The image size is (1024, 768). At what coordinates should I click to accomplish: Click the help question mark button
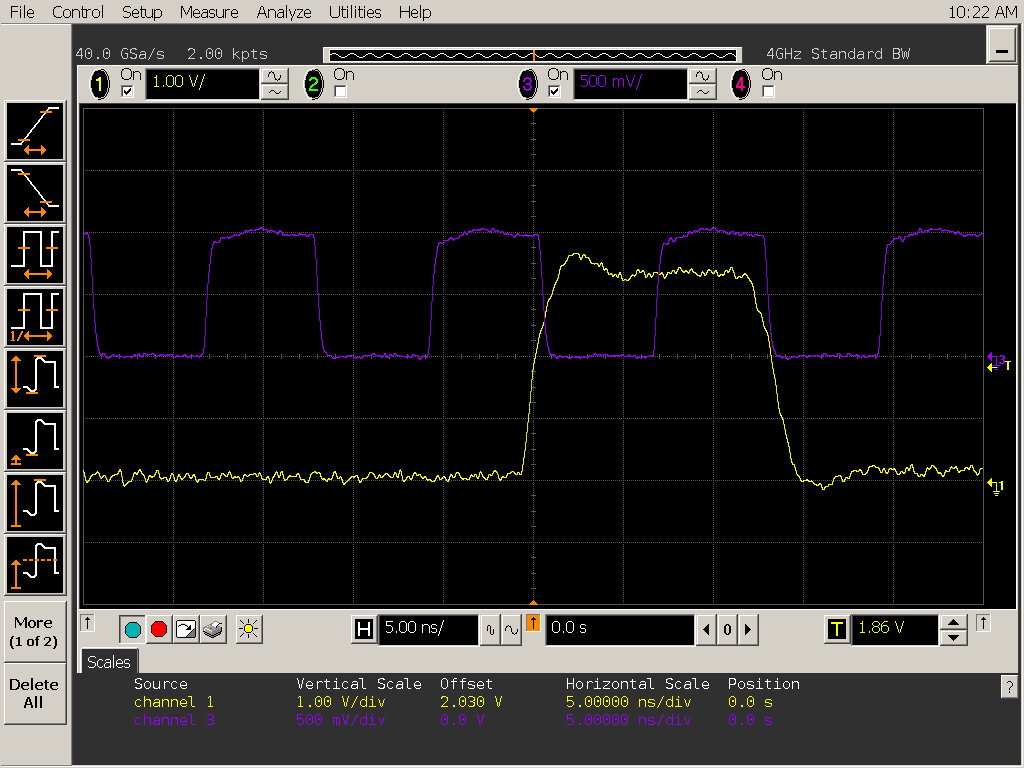[x=1010, y=687]
